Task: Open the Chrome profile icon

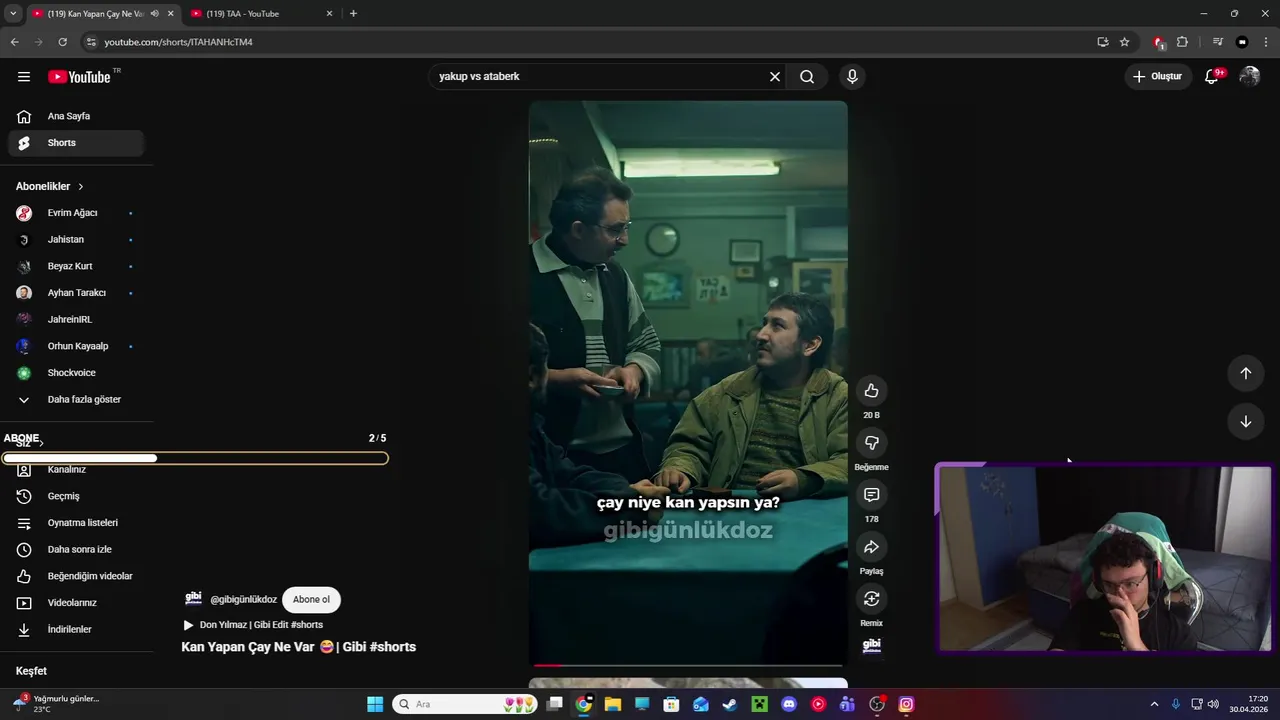Action: (x=1242, y=42)
